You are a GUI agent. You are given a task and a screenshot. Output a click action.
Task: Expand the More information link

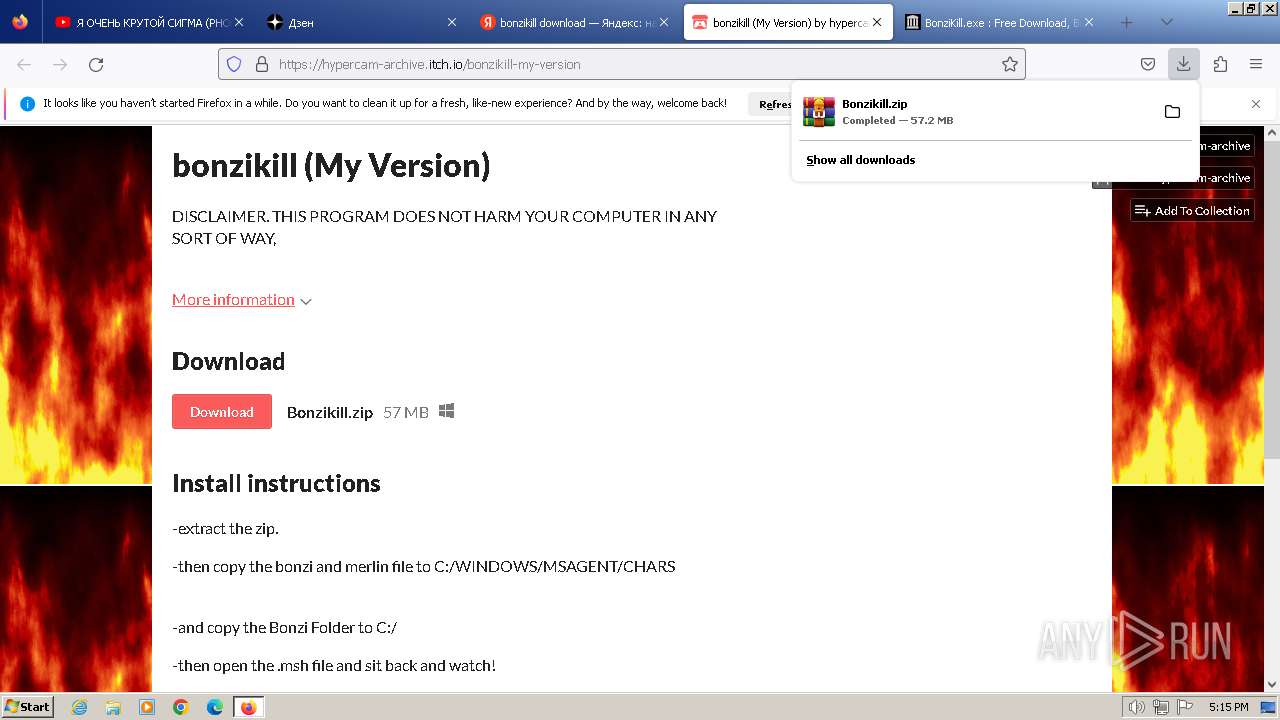click(233, 300)
